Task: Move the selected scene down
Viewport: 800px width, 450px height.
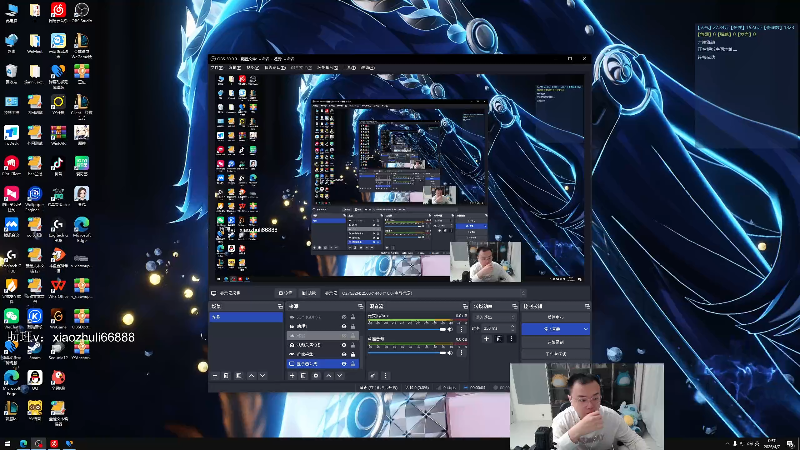Action: 262,376
